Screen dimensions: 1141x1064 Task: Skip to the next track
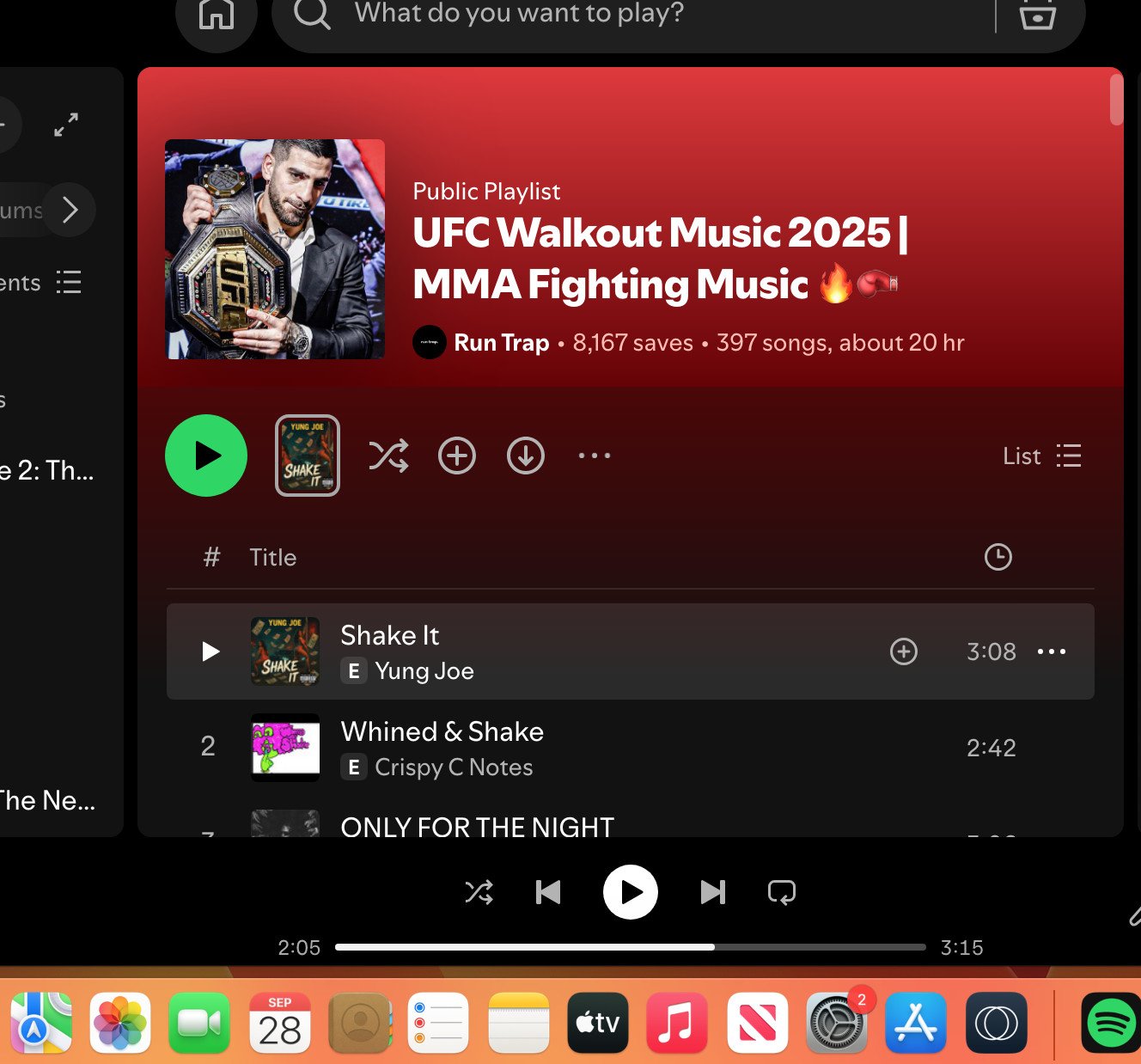pos(713,892)
